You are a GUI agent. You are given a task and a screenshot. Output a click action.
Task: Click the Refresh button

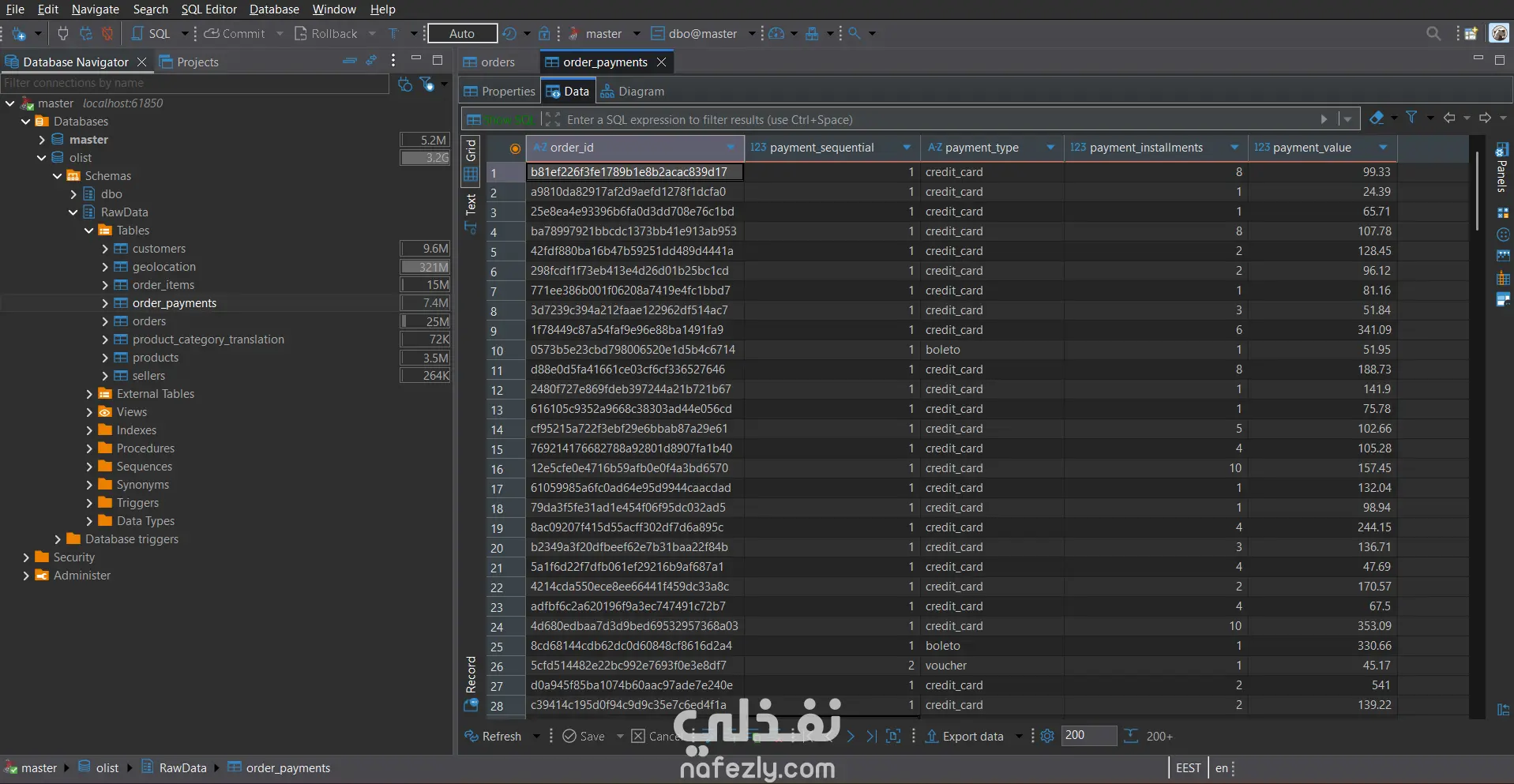click(493, 736)
